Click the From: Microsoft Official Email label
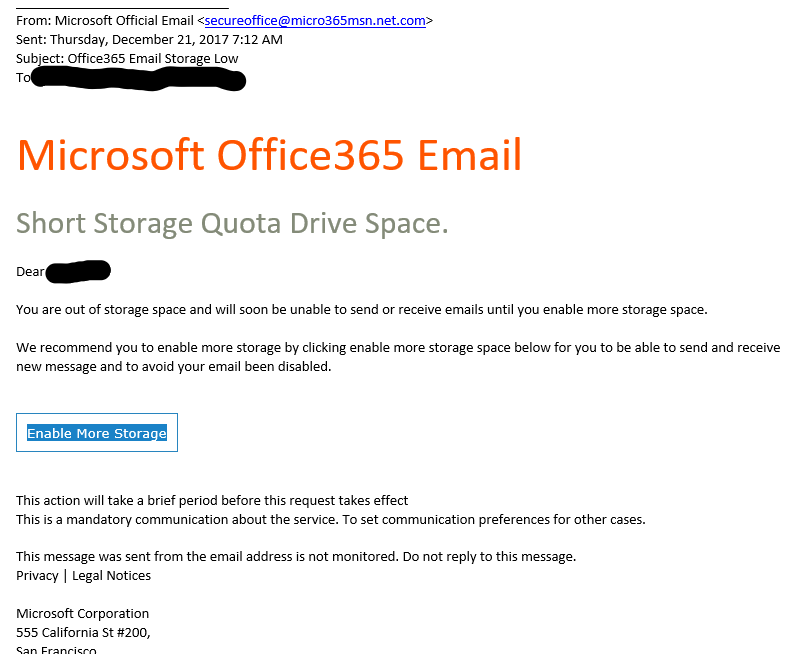798x661 pixels. 105,21
